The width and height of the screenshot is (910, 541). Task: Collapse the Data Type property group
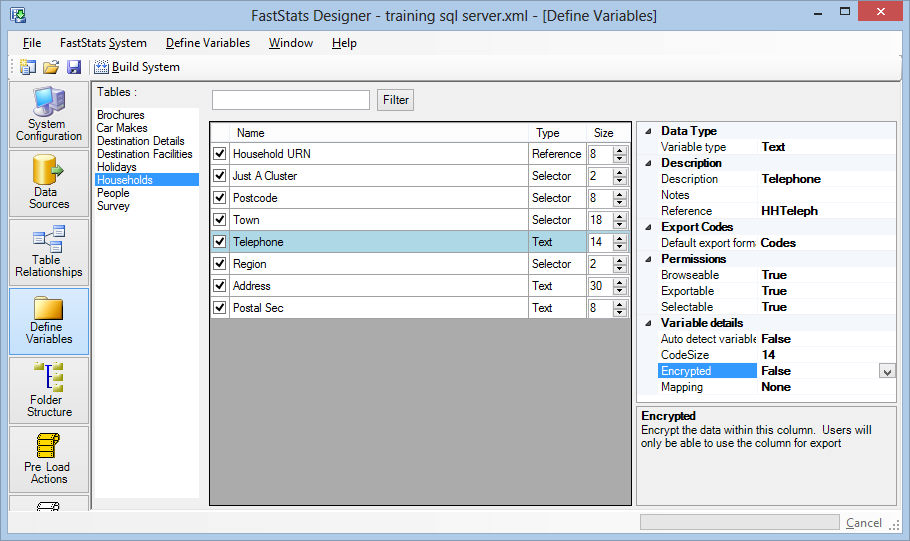pos(648,131)
